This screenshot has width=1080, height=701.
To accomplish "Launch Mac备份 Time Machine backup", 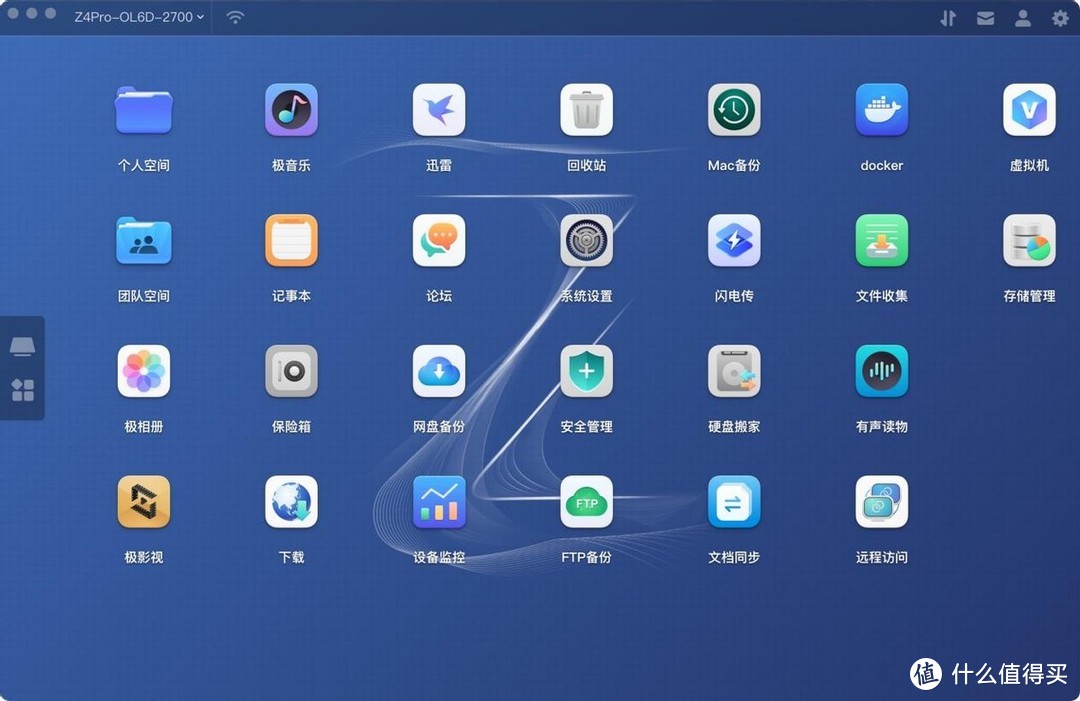I will pos(734,110).
